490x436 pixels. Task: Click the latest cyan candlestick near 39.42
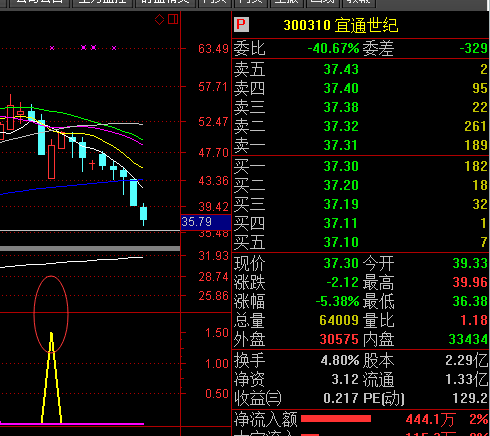coord(144,214)
